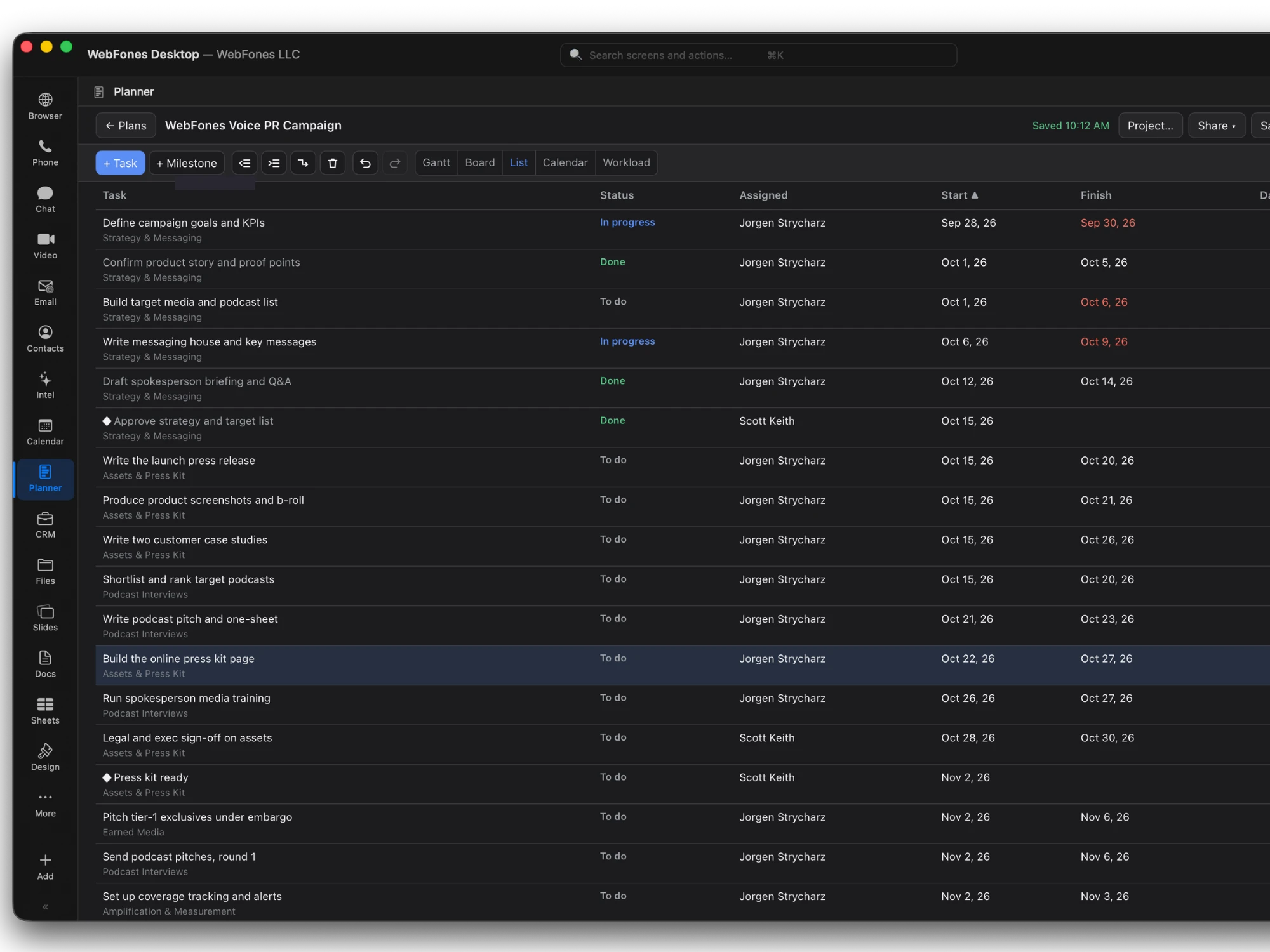Open Contacts from the sidebar
The image size is (1270, 952).
click(x=45, y=339)
